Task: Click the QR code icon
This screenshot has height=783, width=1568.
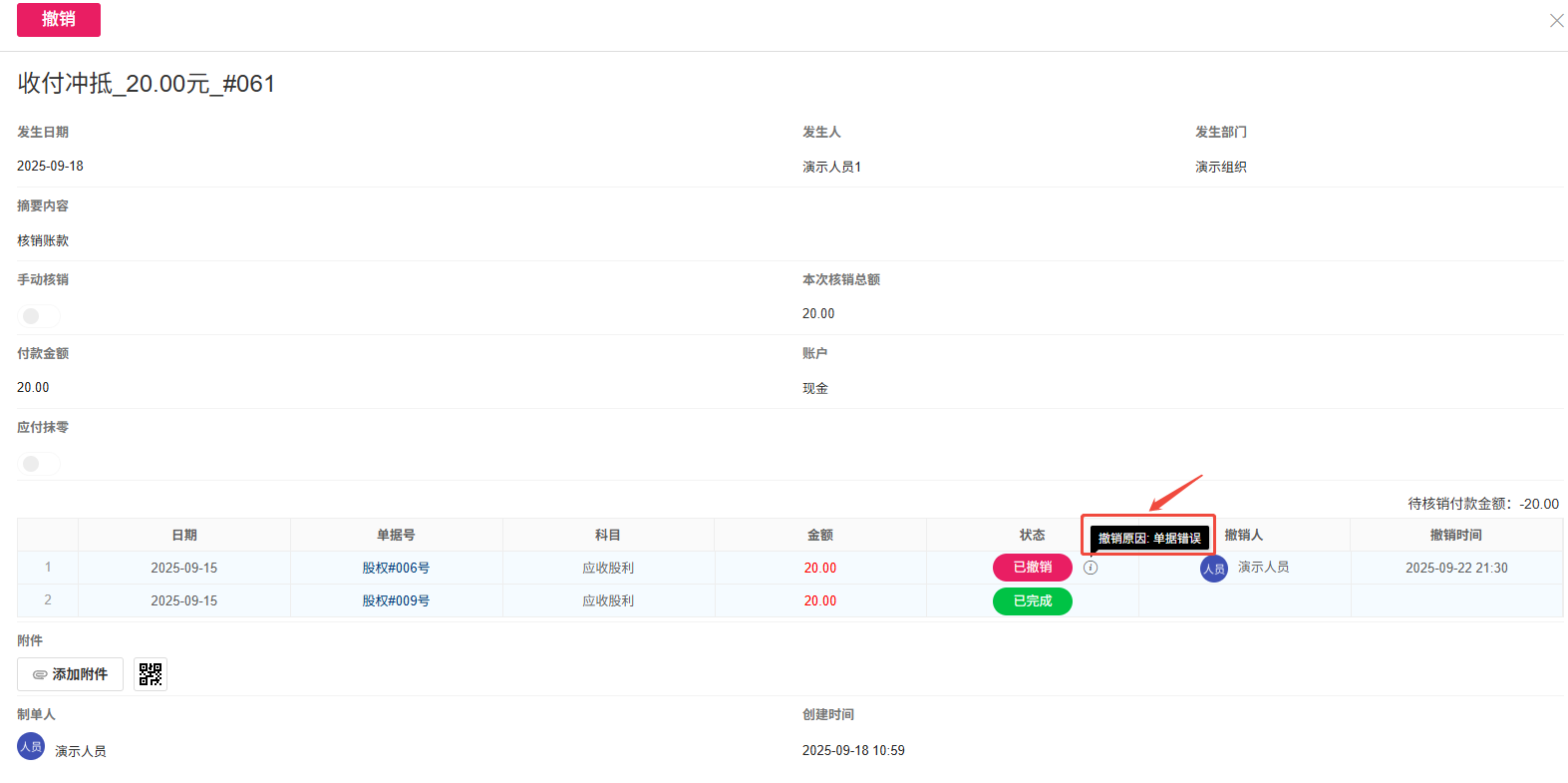Action: pyautogui.click(x=151, y=675)
